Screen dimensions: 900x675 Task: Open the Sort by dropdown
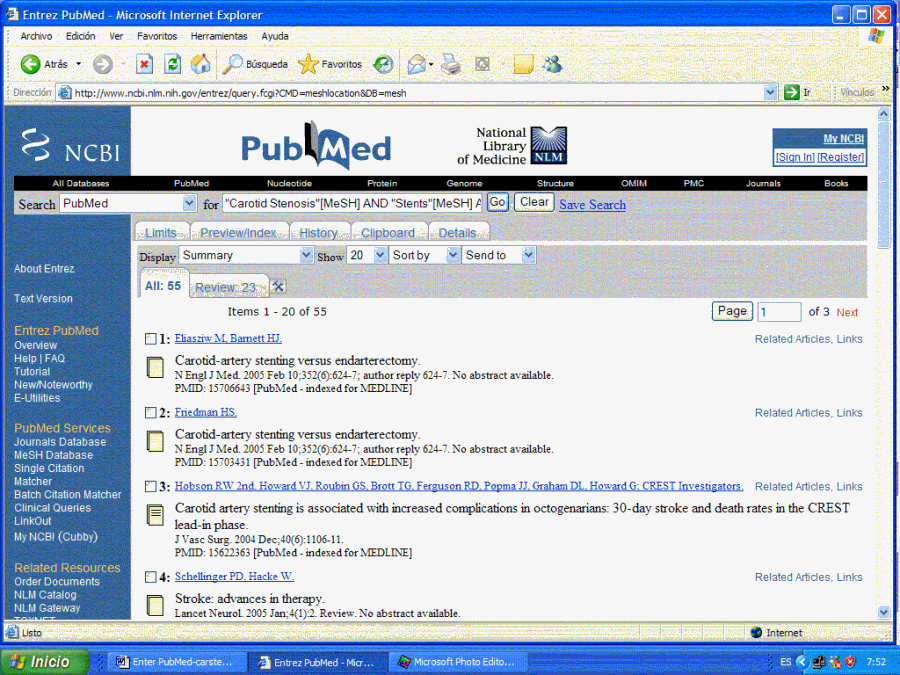coord(425,256)
